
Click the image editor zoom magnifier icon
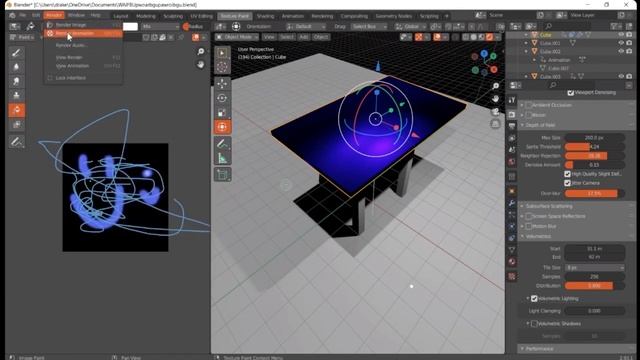200,52
